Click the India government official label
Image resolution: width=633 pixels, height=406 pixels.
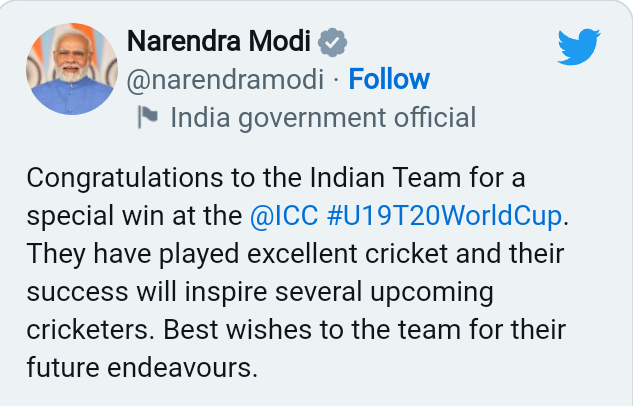tap(322, 118)
